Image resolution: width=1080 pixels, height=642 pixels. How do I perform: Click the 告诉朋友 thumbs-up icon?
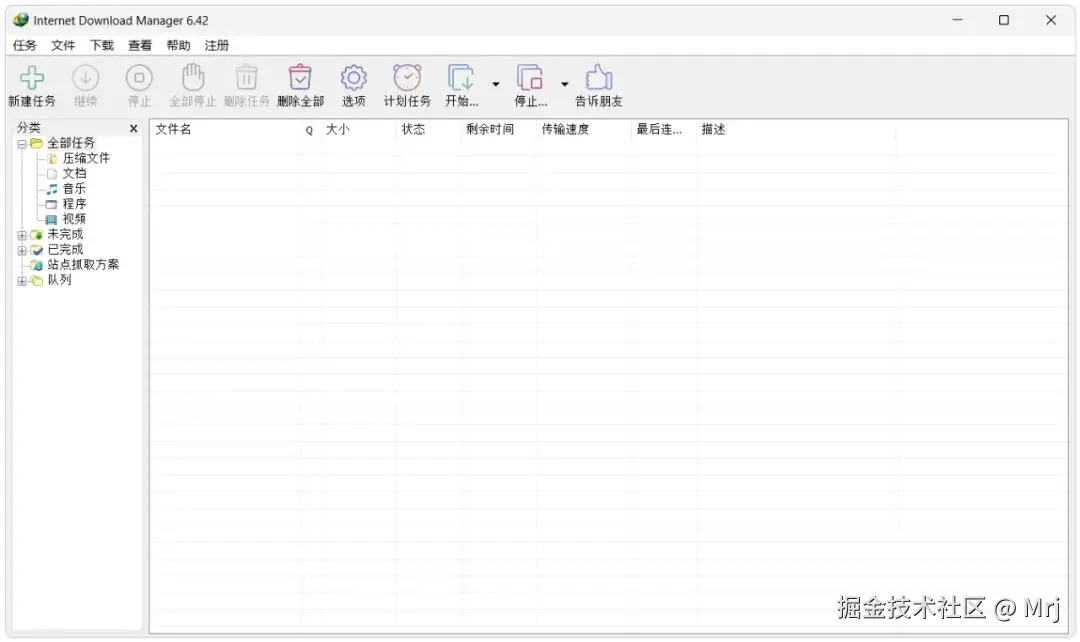[599, 78]
